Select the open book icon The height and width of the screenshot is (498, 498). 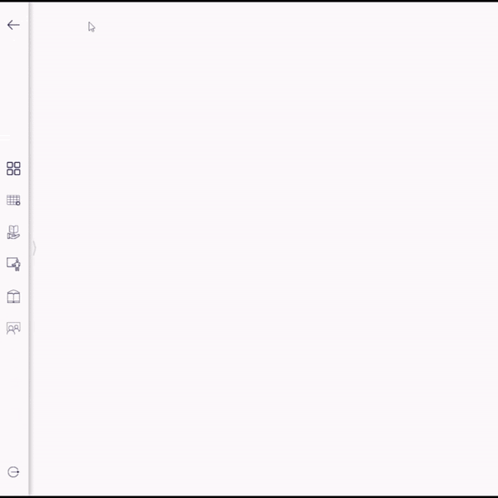[x=13, y=296]
